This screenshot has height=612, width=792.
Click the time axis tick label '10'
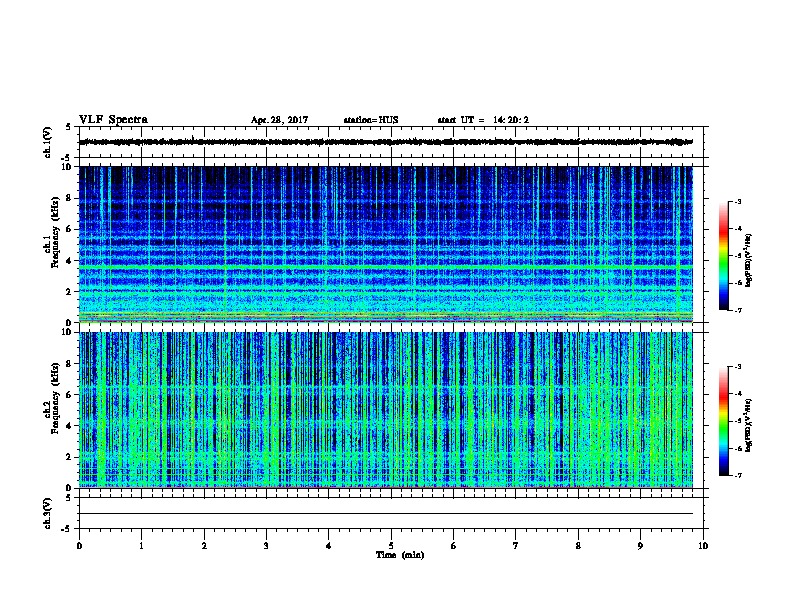[703, 546]
